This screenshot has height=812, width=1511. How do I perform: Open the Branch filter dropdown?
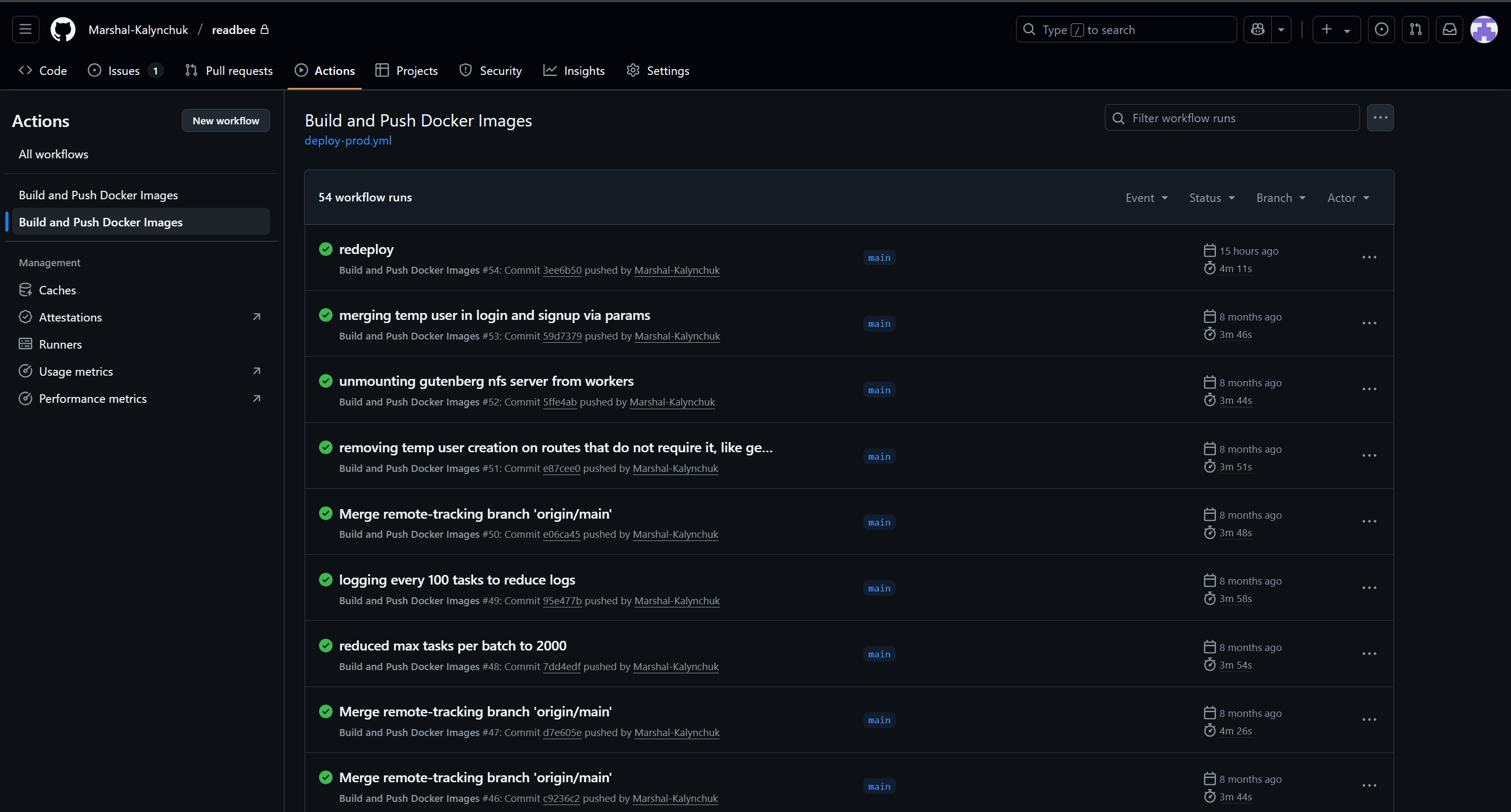tap(1280, 198)
